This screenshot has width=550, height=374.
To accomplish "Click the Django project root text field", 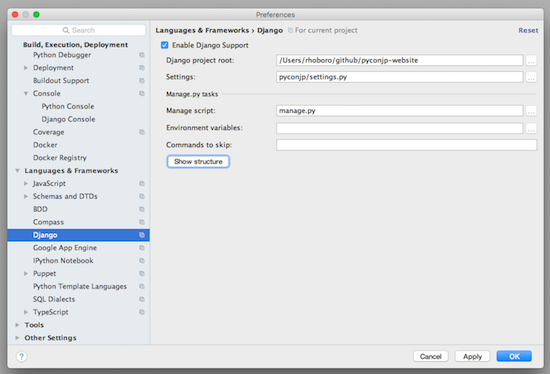I will (x=400, y=60).
